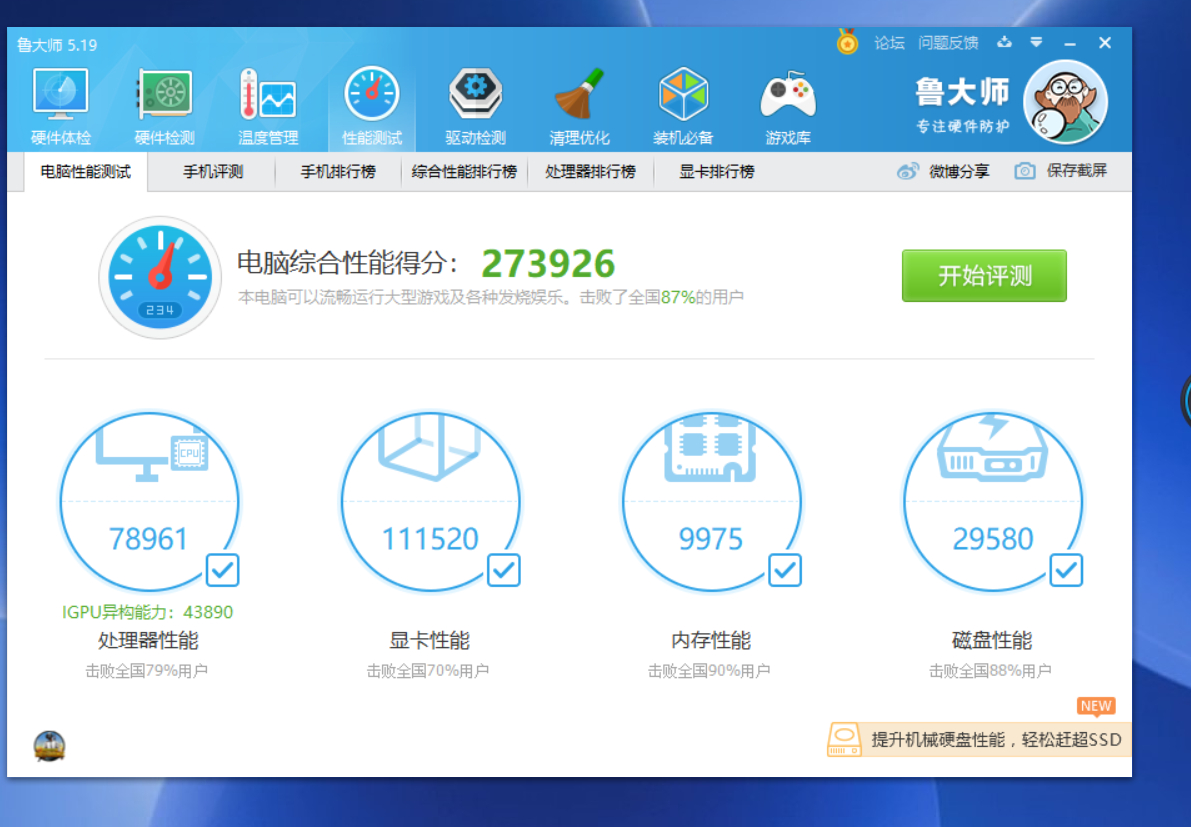Click IGPU异构能力: 43890 text

pos(147,612)
